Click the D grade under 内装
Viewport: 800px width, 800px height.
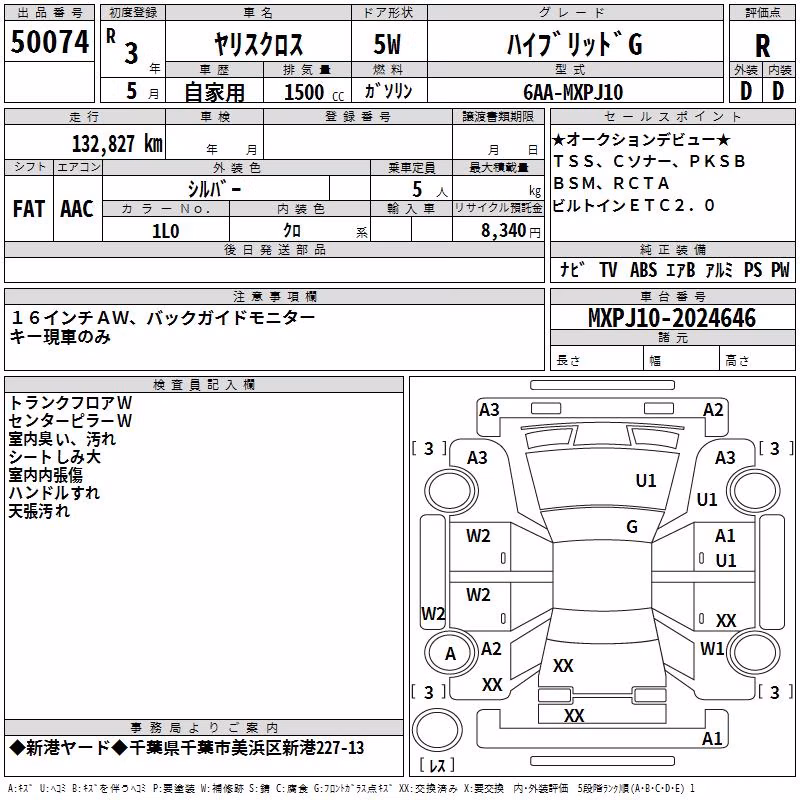pos(778,91)
